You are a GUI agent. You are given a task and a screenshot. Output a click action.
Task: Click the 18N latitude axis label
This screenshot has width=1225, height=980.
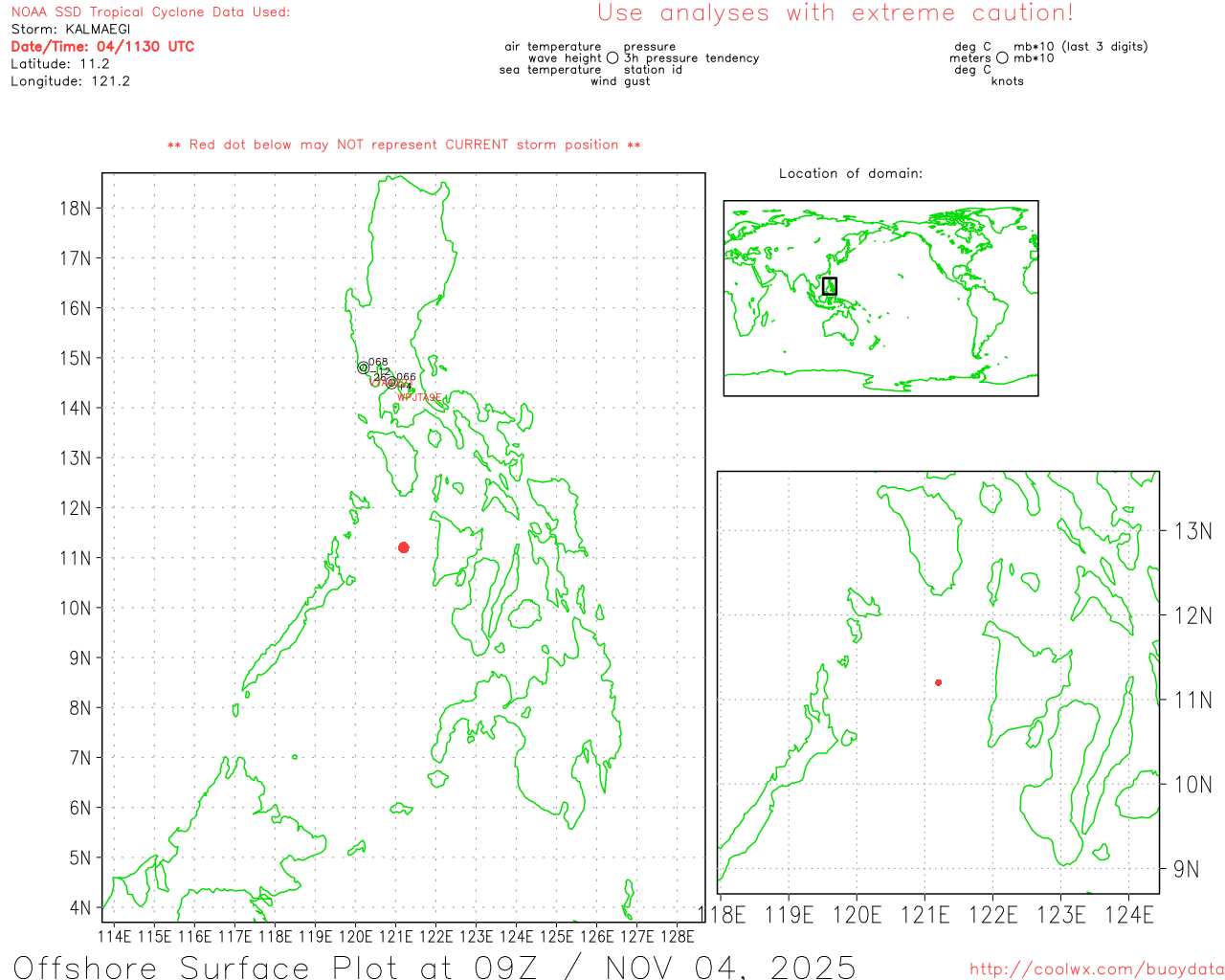(x=76, y=209)
